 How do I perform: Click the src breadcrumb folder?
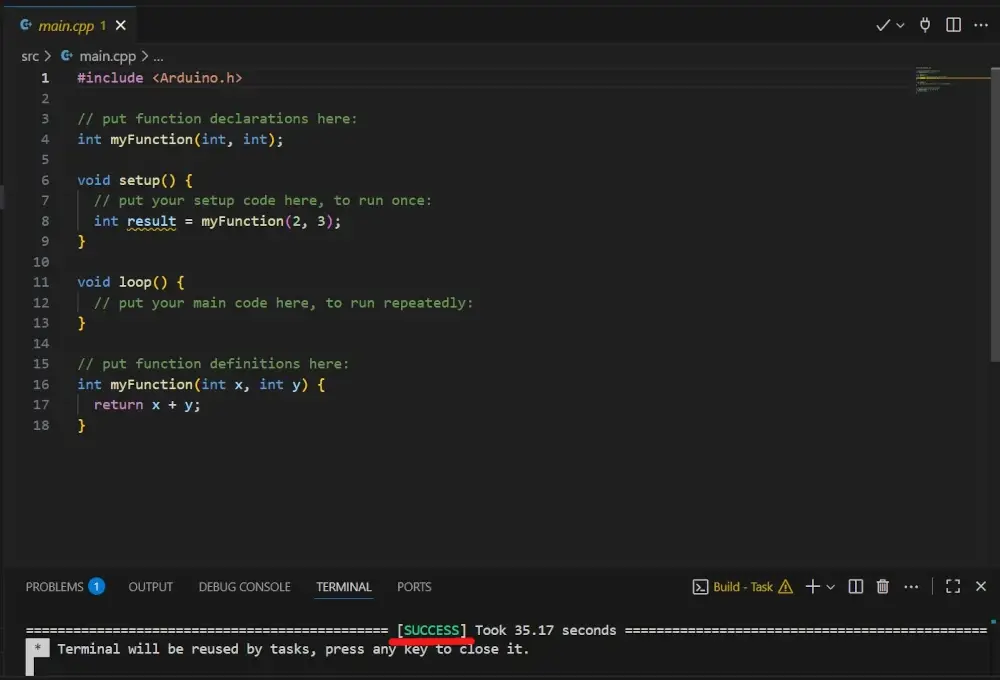coord(30,56)
